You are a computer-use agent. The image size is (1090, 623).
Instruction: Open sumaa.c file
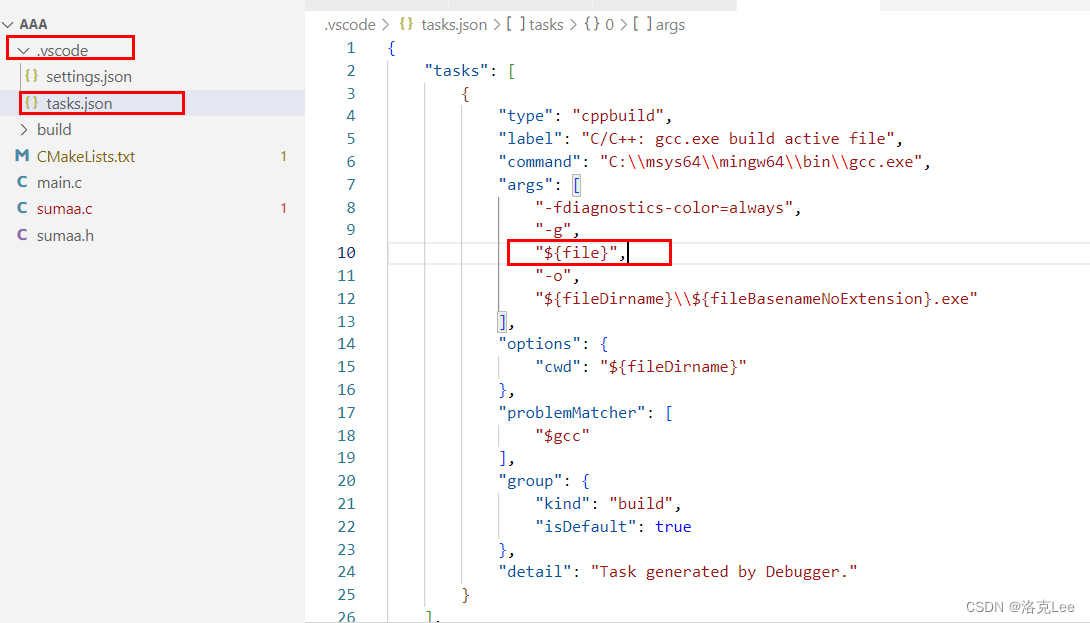(65, 209)
